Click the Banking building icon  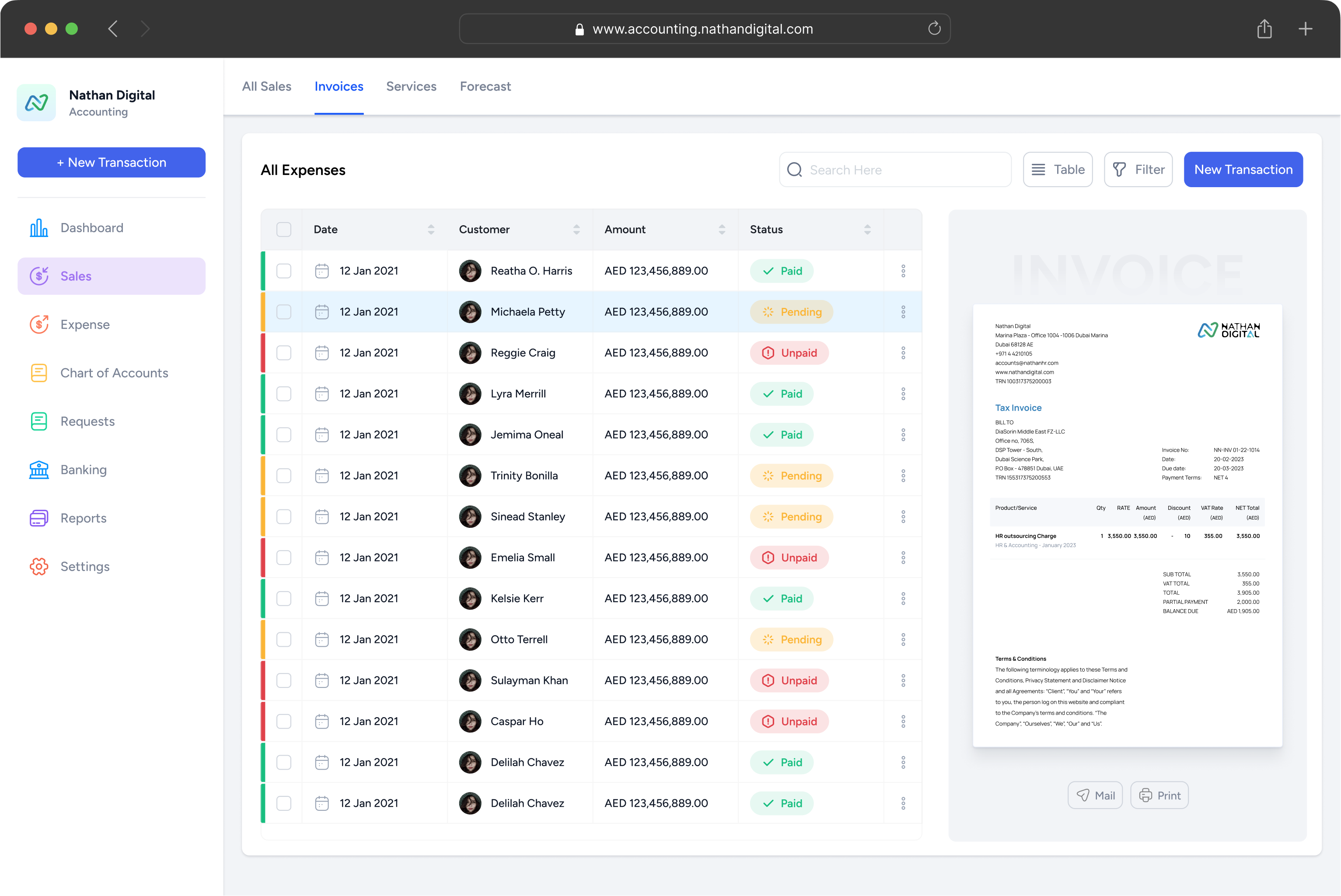tap(39, 470)
